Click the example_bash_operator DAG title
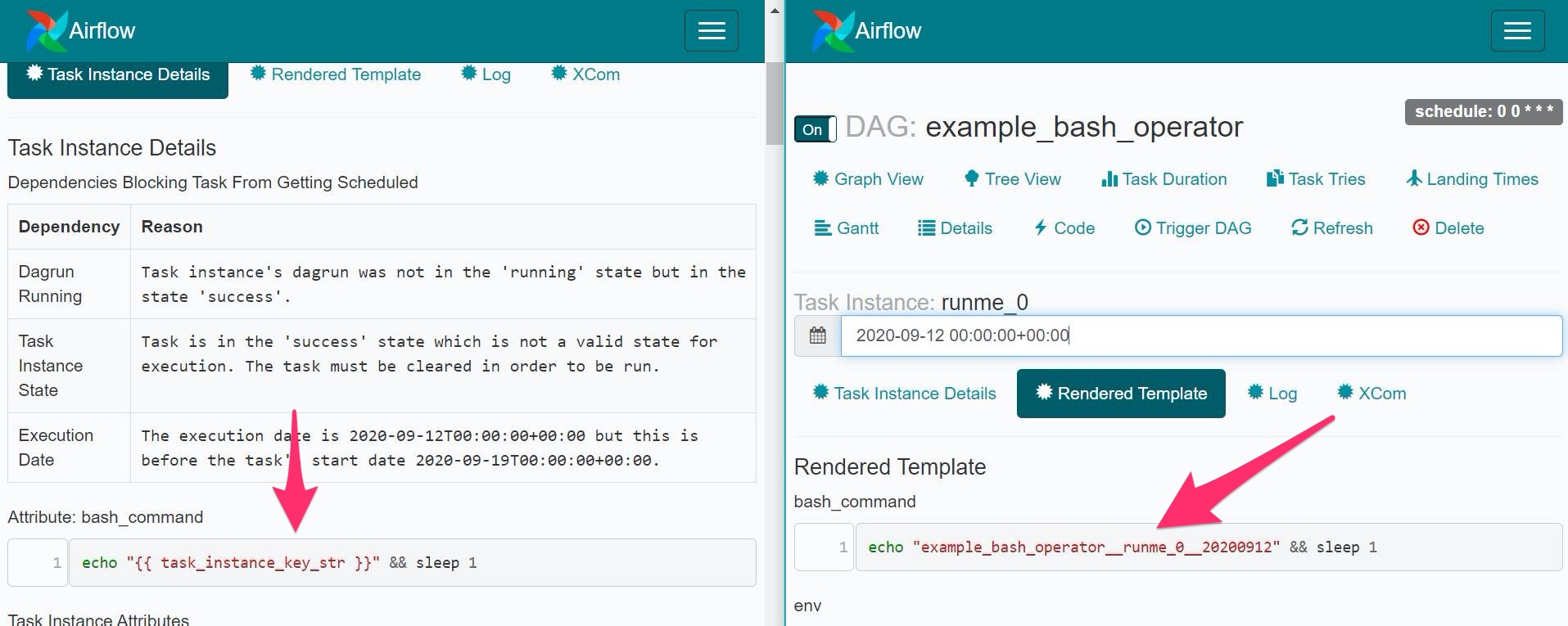Viewport: 1568px width, 626px height. [1084, 127]
